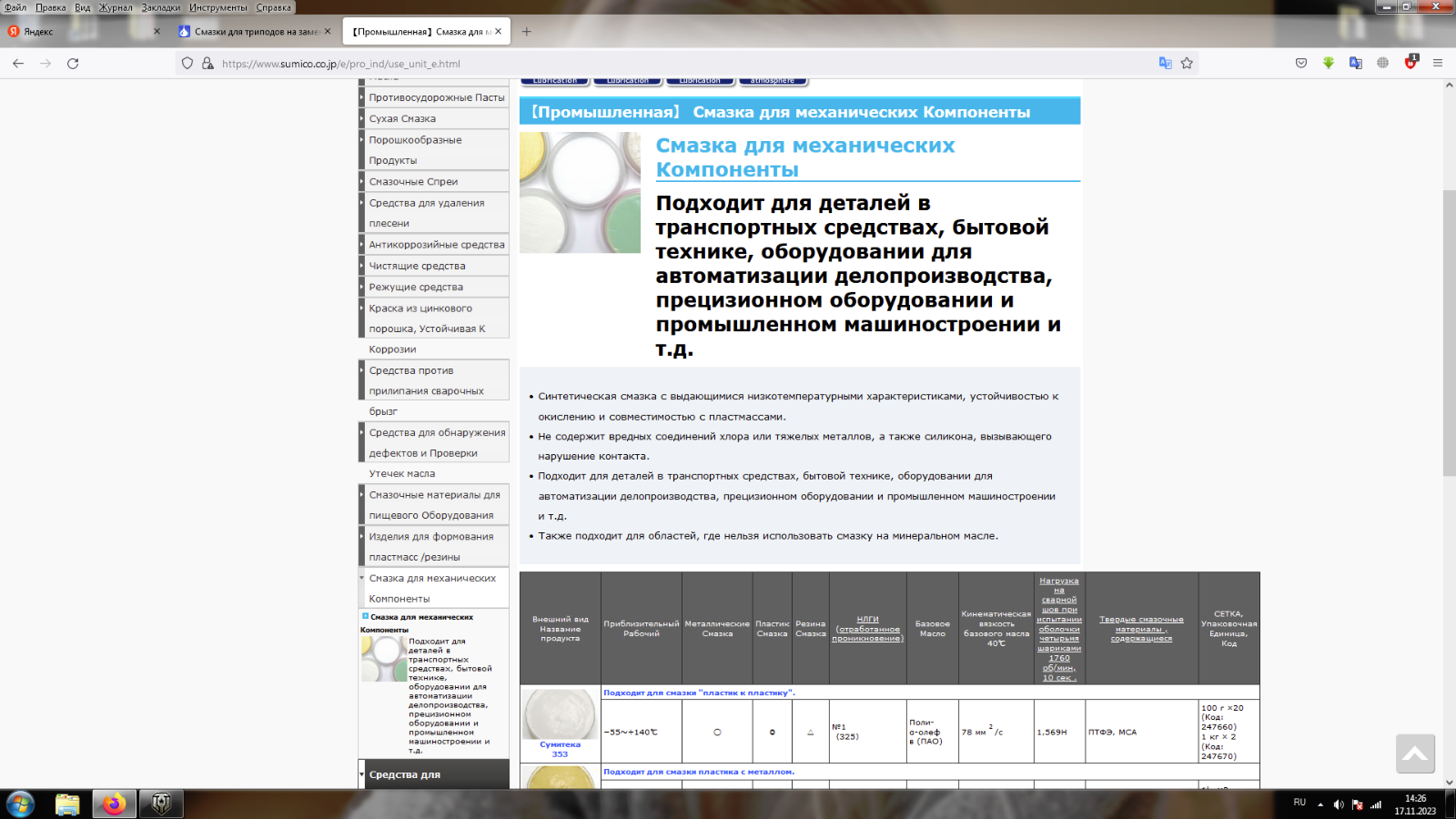Open the НЛГИ column header link
This screenshot has height=819, width=1456.
867,629
